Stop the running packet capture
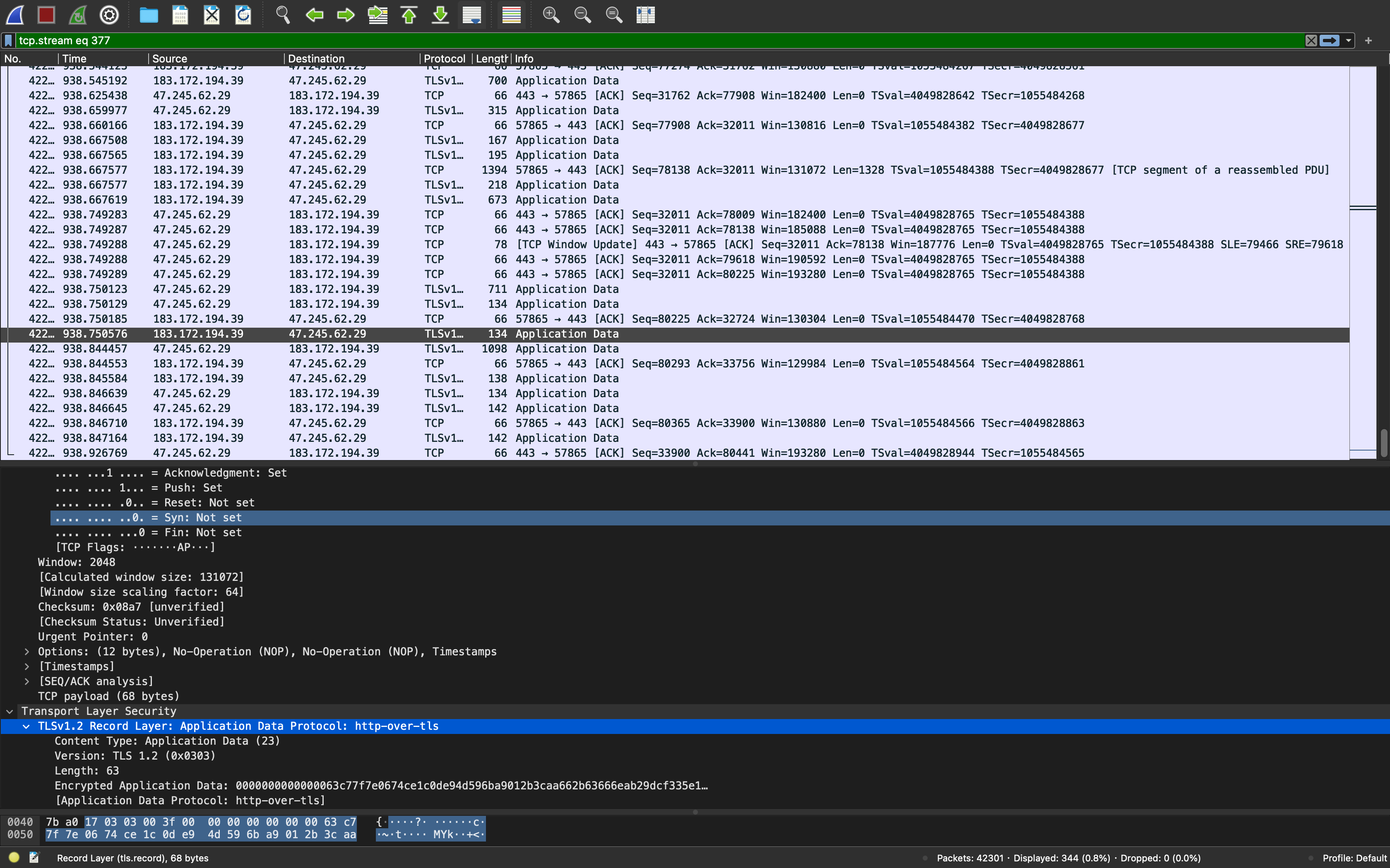The height and width of the screenshot is (868, 1390). click(x=46, y=15)
